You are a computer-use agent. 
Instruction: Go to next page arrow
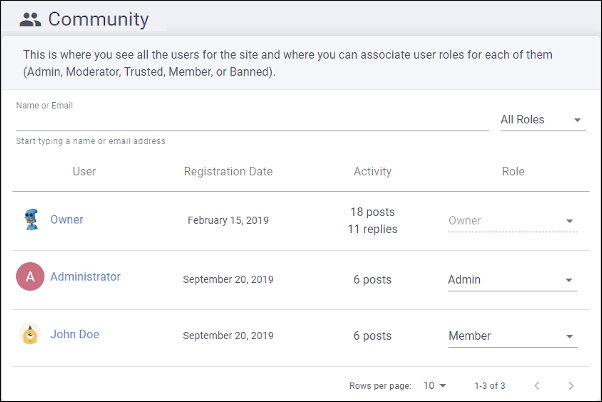pyautogui.click(x=571, y=385)
